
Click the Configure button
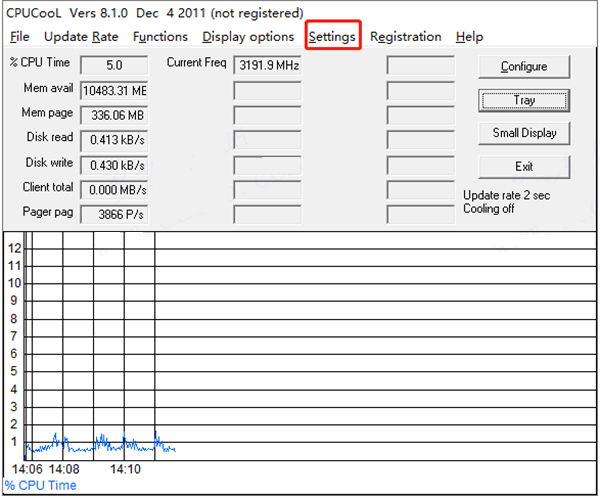tap(524, 67)
